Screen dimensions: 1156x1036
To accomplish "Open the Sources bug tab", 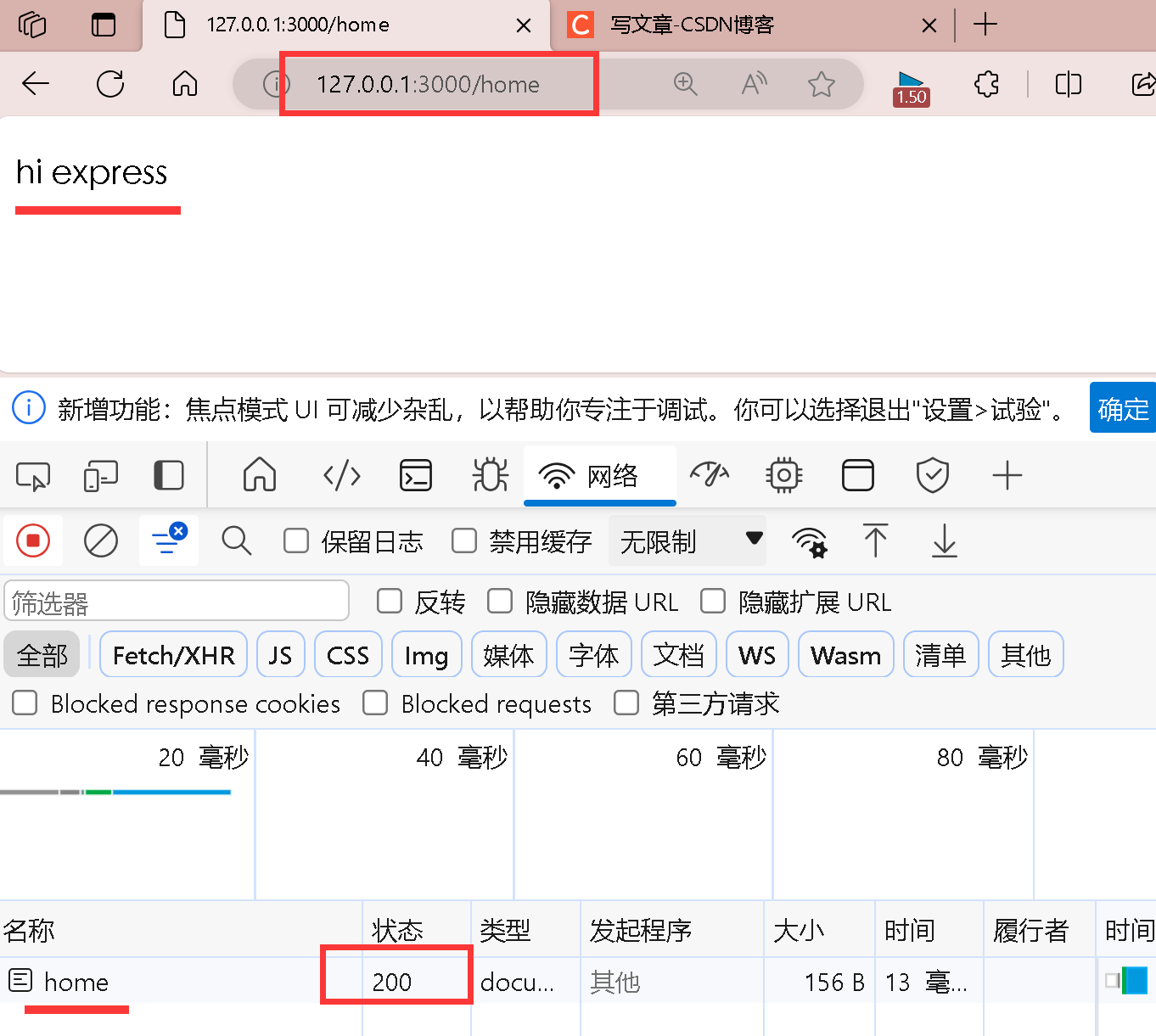I will 490,475.
